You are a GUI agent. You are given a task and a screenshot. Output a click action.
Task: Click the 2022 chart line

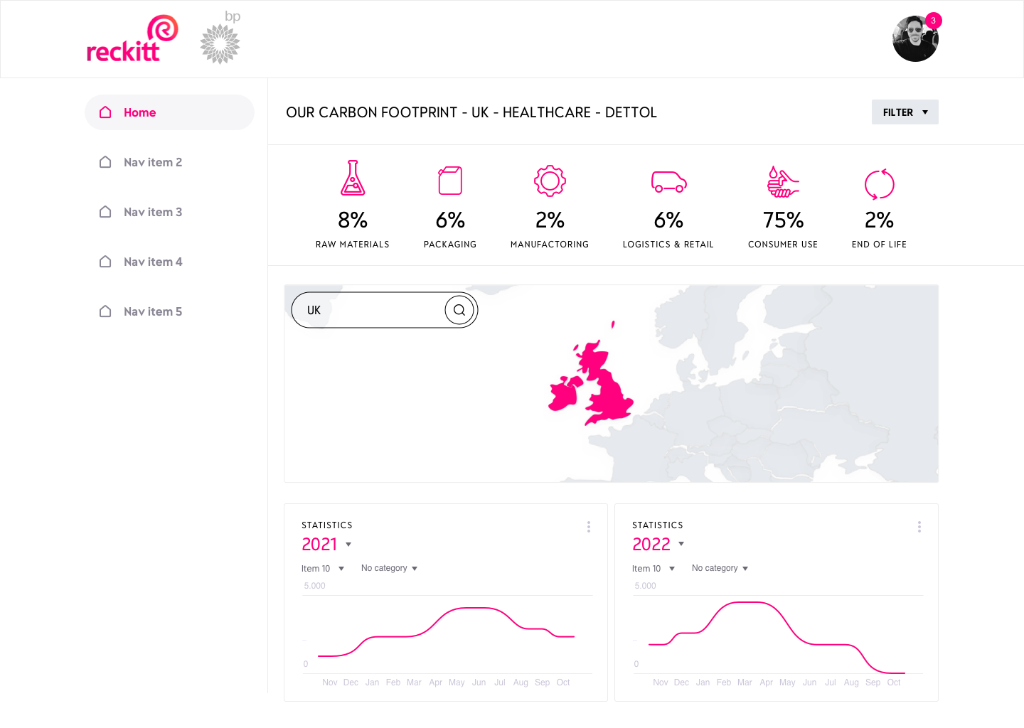(x=776, y=637)
